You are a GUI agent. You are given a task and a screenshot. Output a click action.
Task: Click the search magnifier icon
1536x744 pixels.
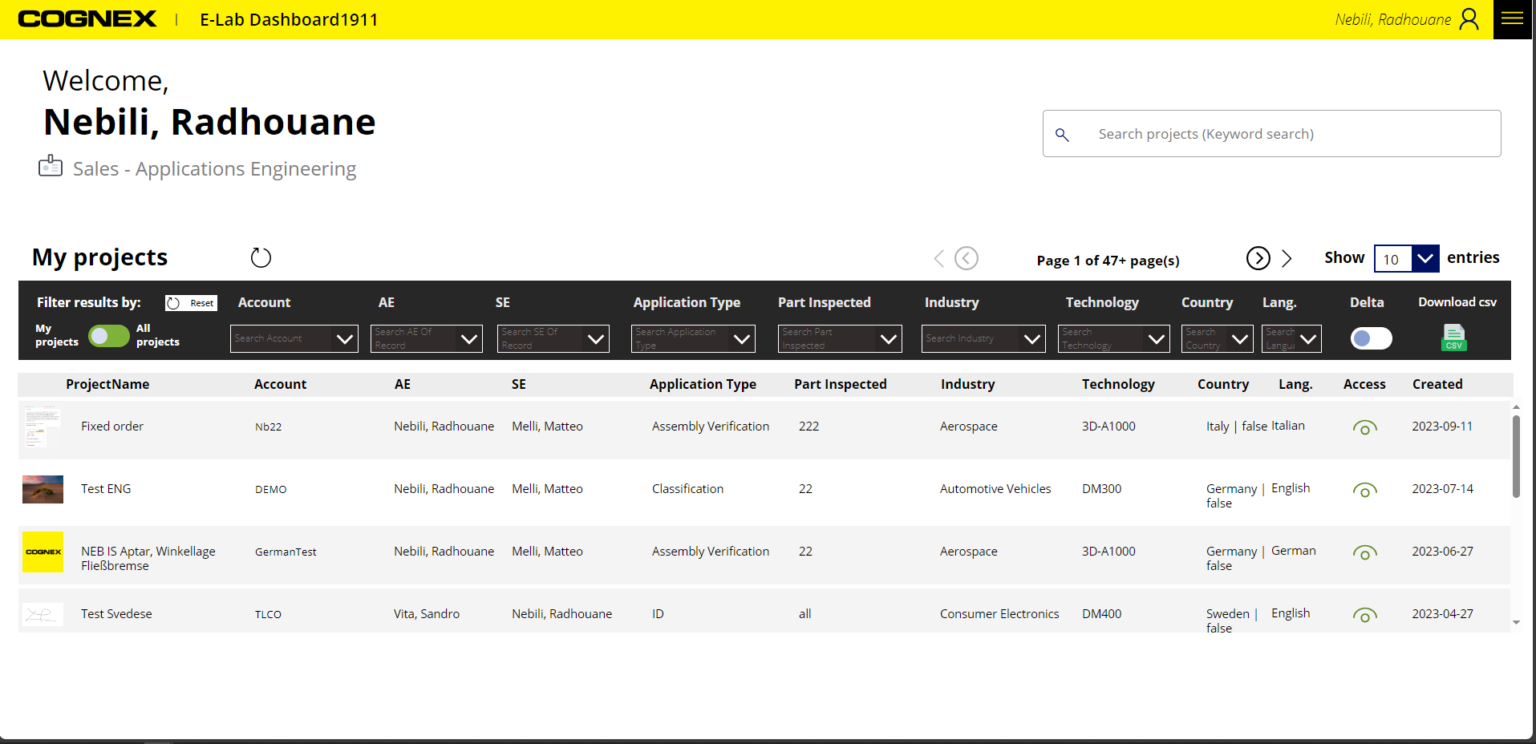tap(1062, 134)
